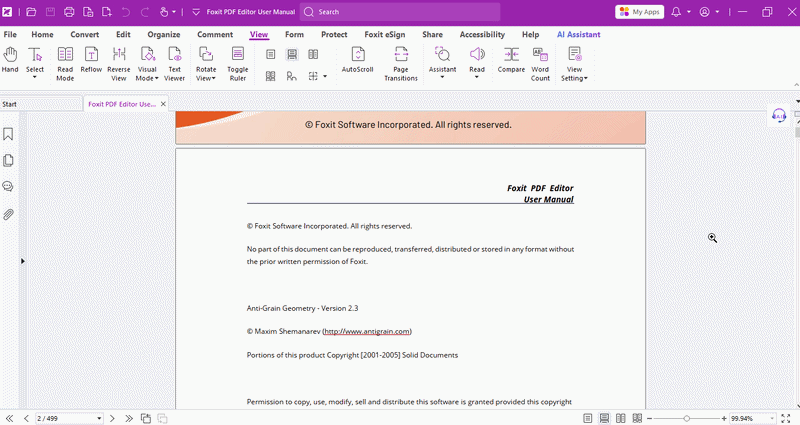
Task: Open file from quick access toolbar
Action: [31, 12]
